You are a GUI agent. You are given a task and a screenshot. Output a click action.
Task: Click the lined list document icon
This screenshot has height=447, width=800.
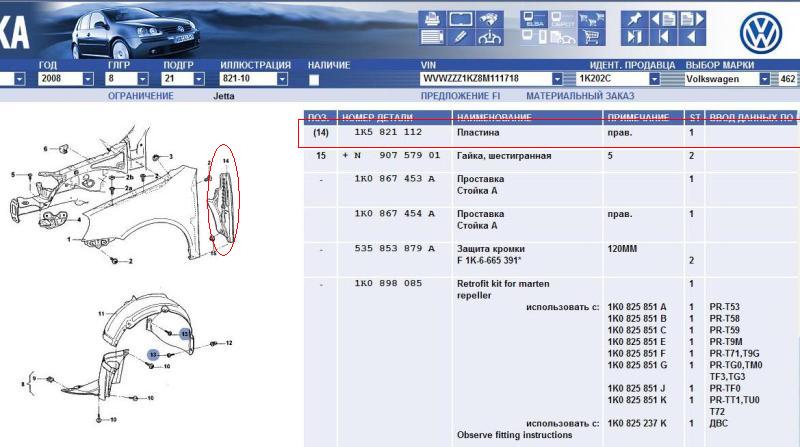(x=432, y=37)
